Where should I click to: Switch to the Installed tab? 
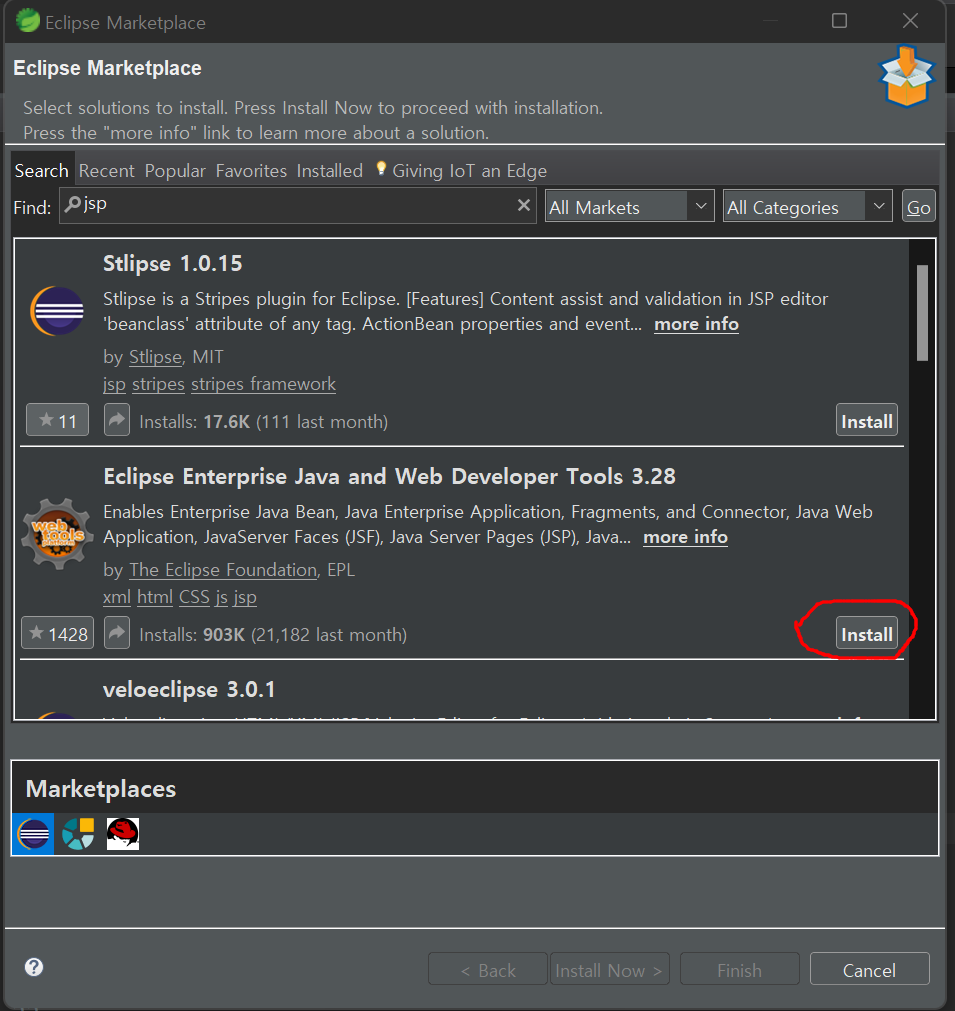click(x=330, y=171)
